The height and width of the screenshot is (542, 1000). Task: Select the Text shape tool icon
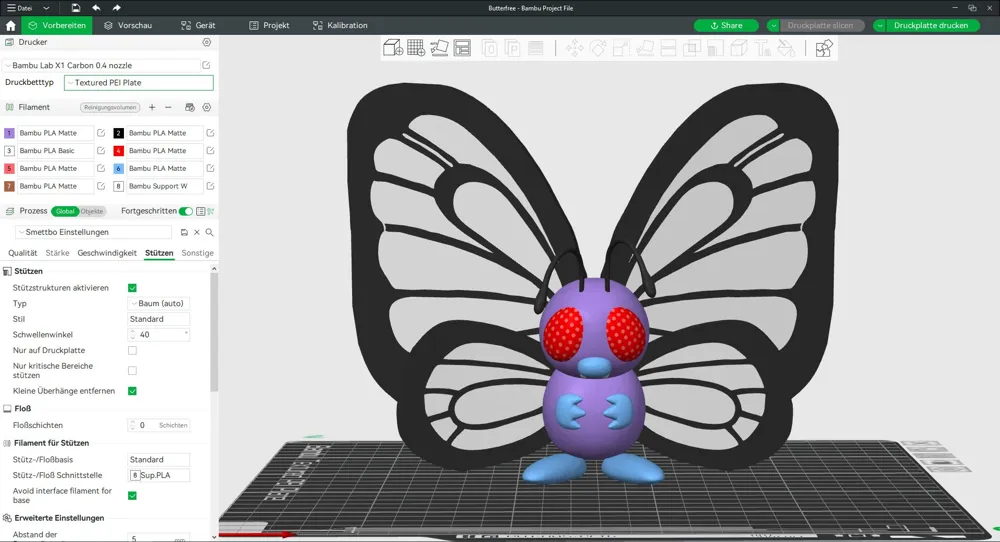(x=762, y=48)
